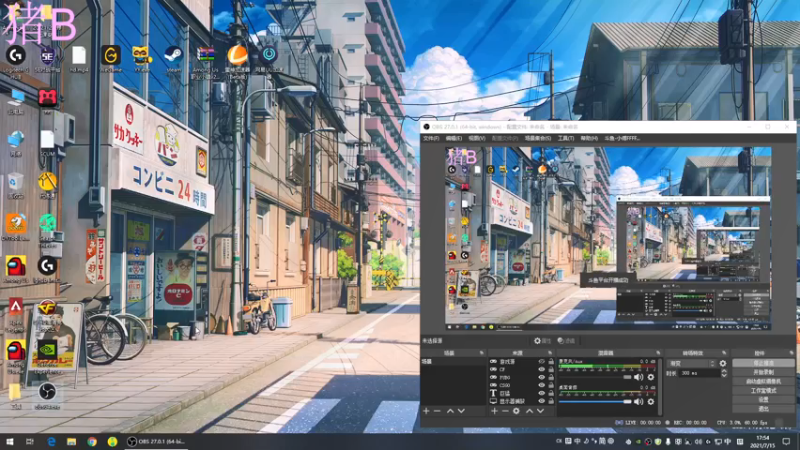This screenshot has width=800, height=450.
Task: Move the selected source down in Sources
Action: pos(541,411)
